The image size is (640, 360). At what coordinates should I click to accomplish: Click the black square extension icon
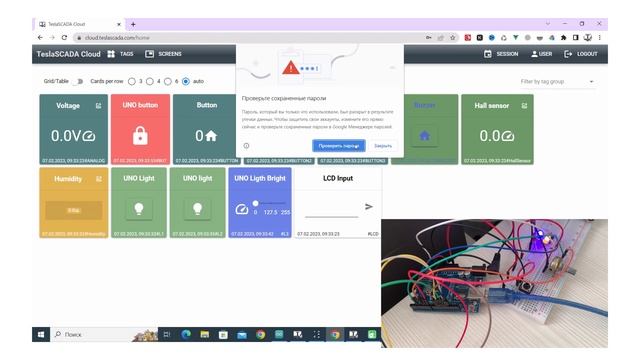(x=480, y=38)
